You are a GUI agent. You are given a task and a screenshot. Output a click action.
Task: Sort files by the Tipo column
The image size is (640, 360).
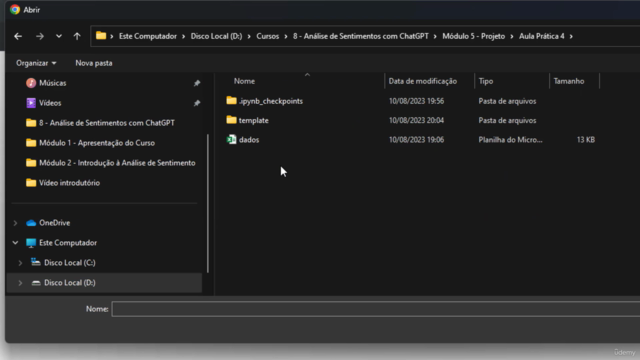tap(486, 81)
